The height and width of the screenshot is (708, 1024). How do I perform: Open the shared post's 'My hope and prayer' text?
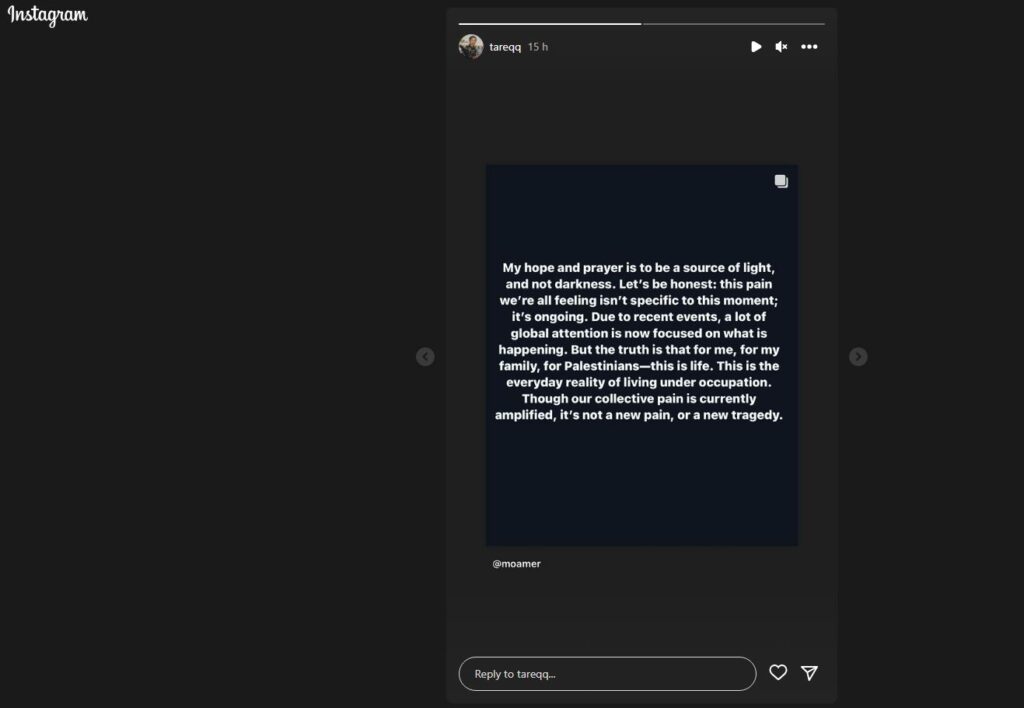(639, 341)
